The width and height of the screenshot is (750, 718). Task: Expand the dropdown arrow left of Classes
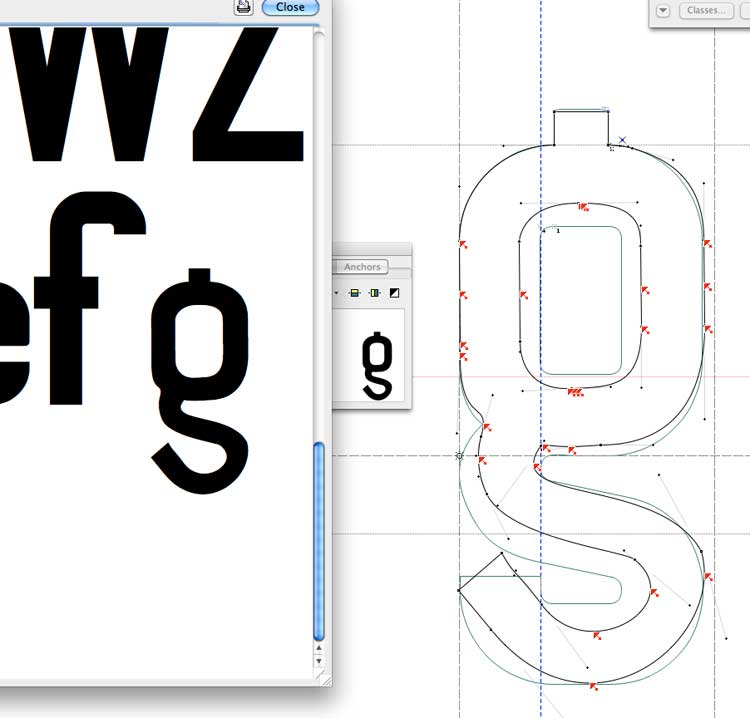(x=663, y=10)
